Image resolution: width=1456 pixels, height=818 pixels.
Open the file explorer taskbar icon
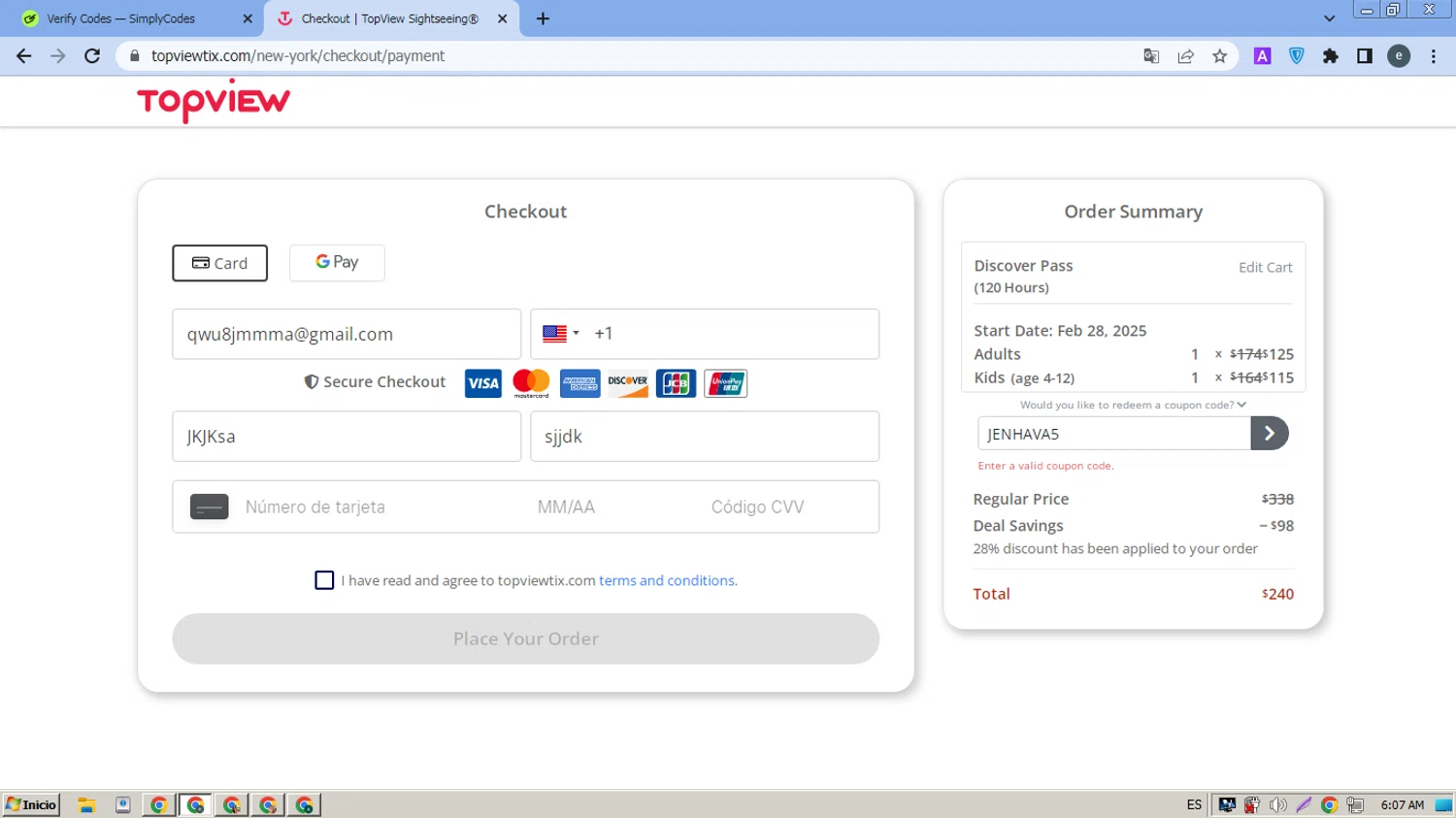[86, 804]
